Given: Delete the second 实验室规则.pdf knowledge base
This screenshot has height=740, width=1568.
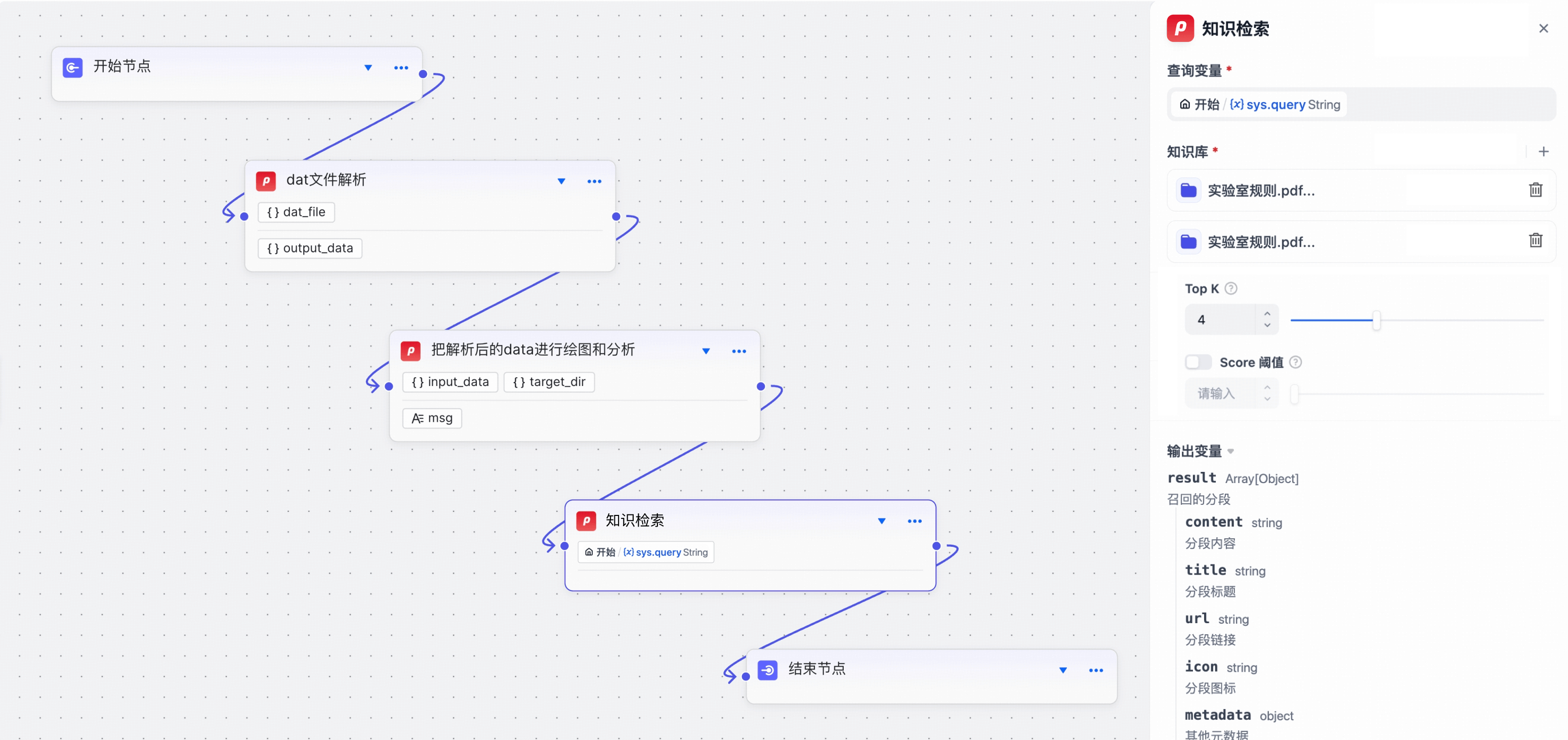Looking at the screenshot, I should pyautogui.click(x=1535, y=241).
